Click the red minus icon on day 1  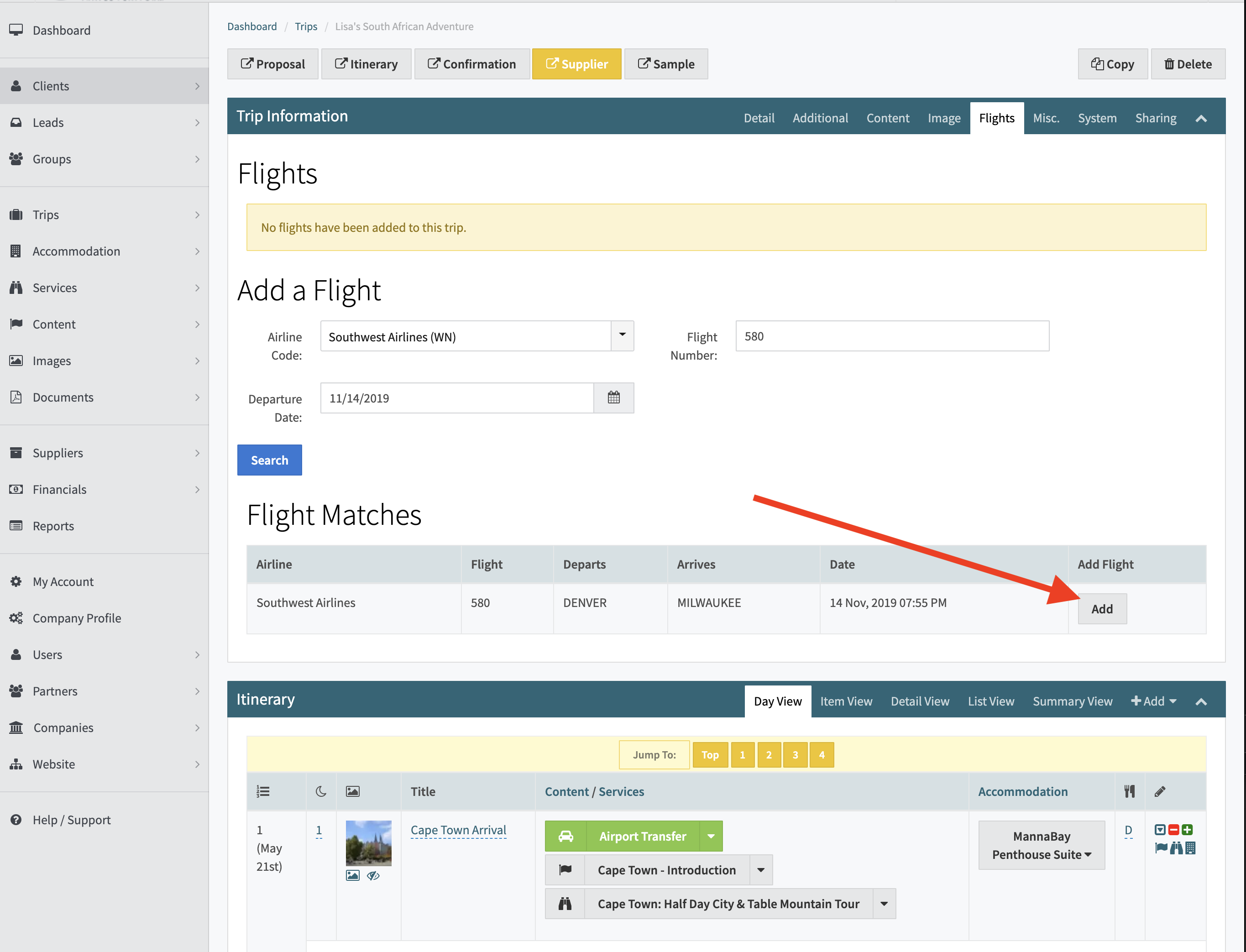tap(1174, 830)
